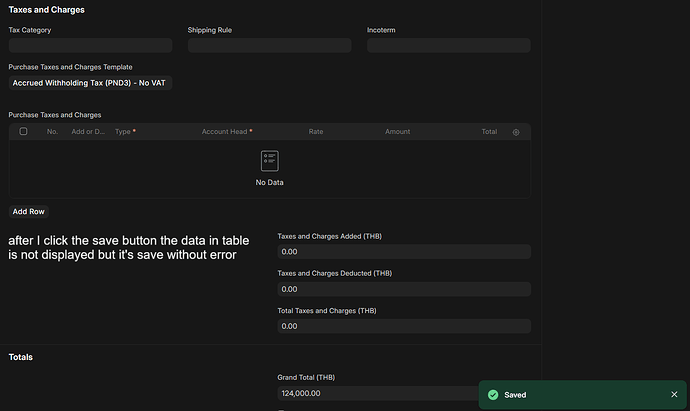Click the Tax Category field
Image resolution: width=690 pixels, height=411 pixels.
[x=90, y=45]
